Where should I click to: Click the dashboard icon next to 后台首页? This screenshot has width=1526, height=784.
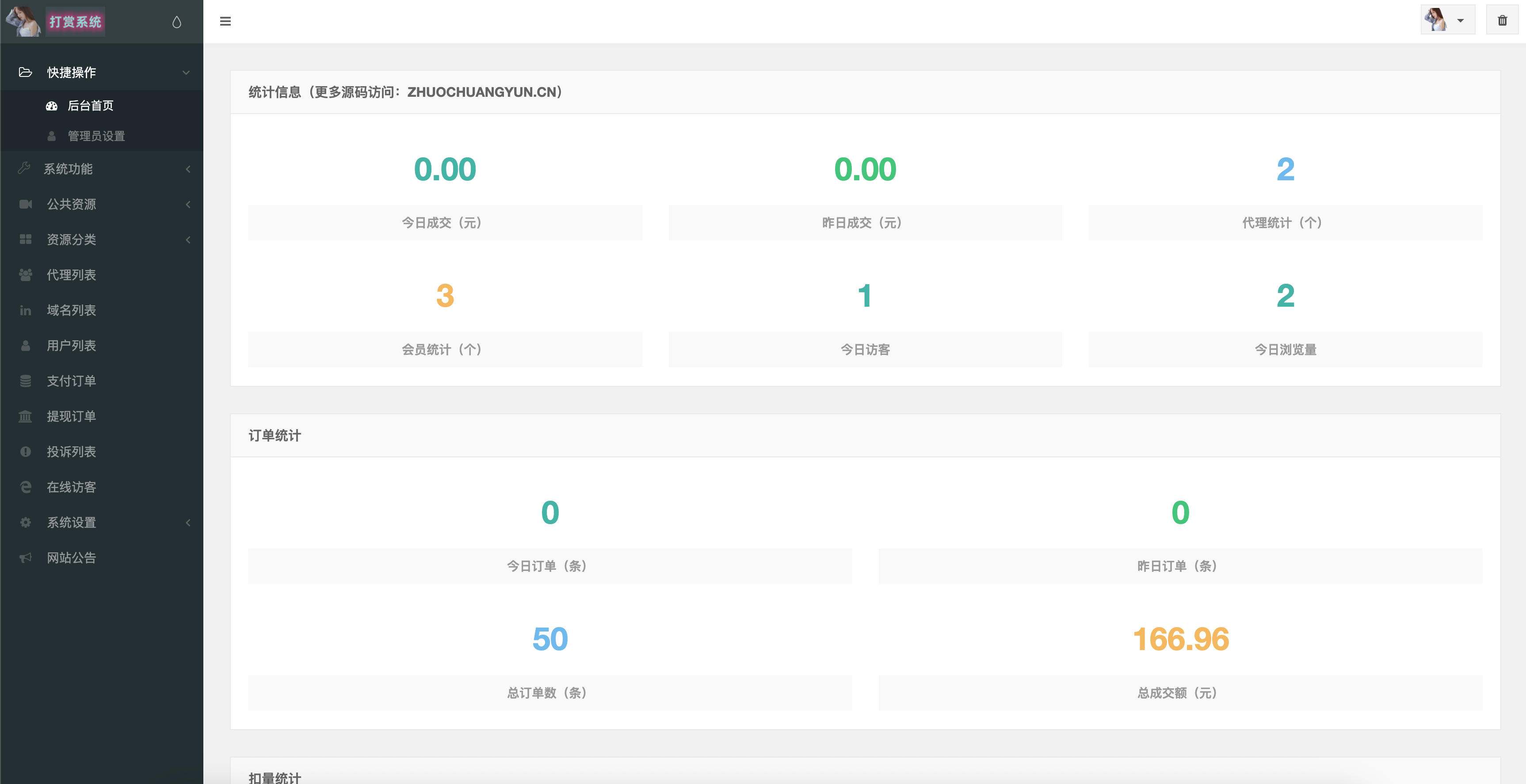tap(52, 105)
